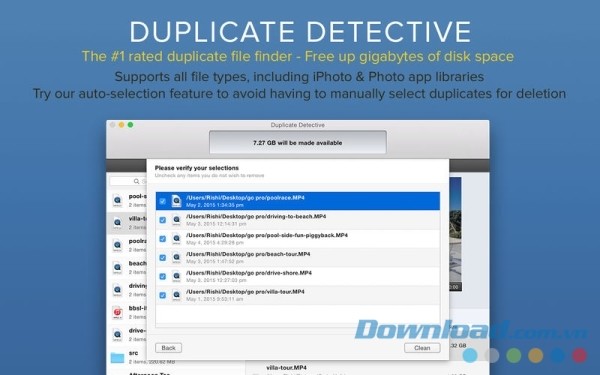The image size is (600, 375).
Task: Uncheck the beach-tour.MP4 checkbox
Action: coord(163,258)
